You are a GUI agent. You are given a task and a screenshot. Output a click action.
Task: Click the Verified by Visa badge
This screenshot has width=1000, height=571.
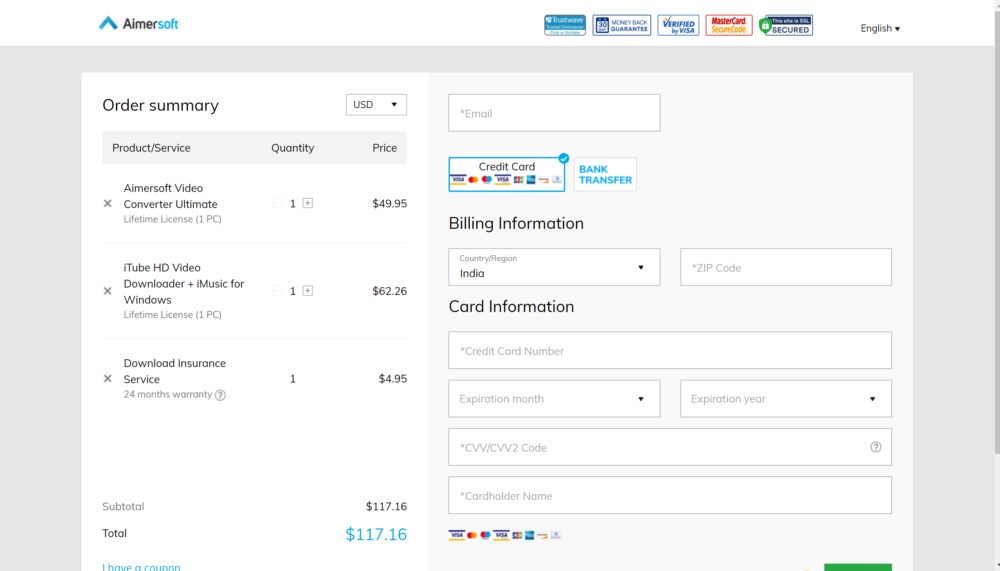(678, 25)
